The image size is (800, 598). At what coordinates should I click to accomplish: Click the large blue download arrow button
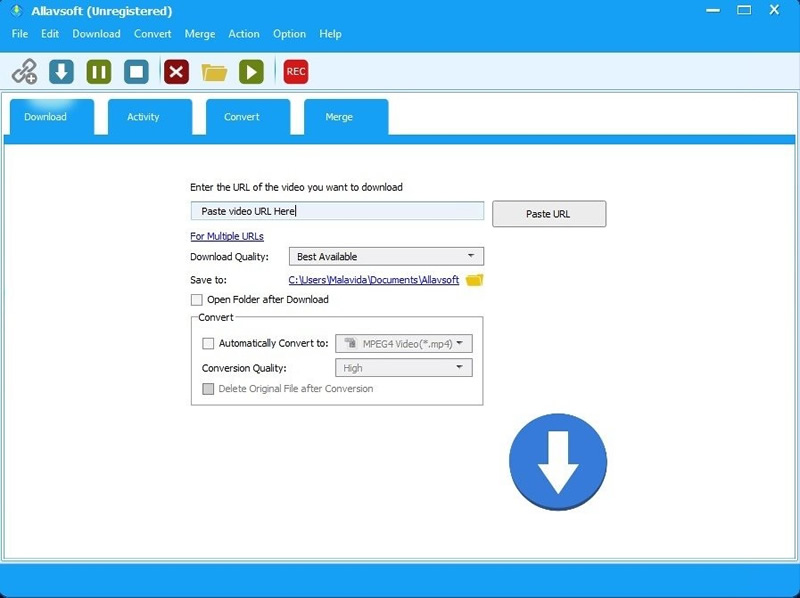coord(558,462)
